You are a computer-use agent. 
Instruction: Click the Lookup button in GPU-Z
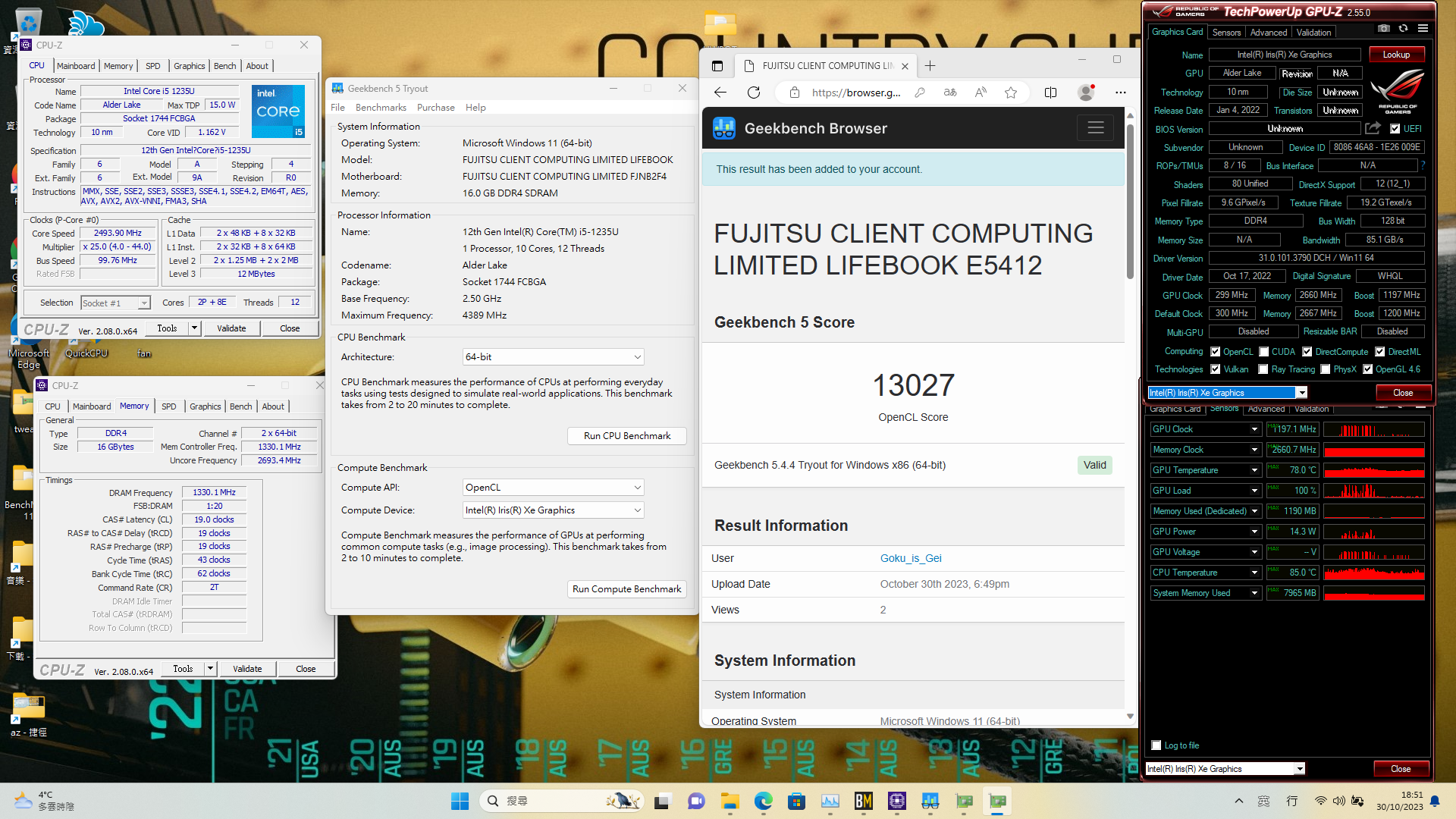click(1396, 55)
